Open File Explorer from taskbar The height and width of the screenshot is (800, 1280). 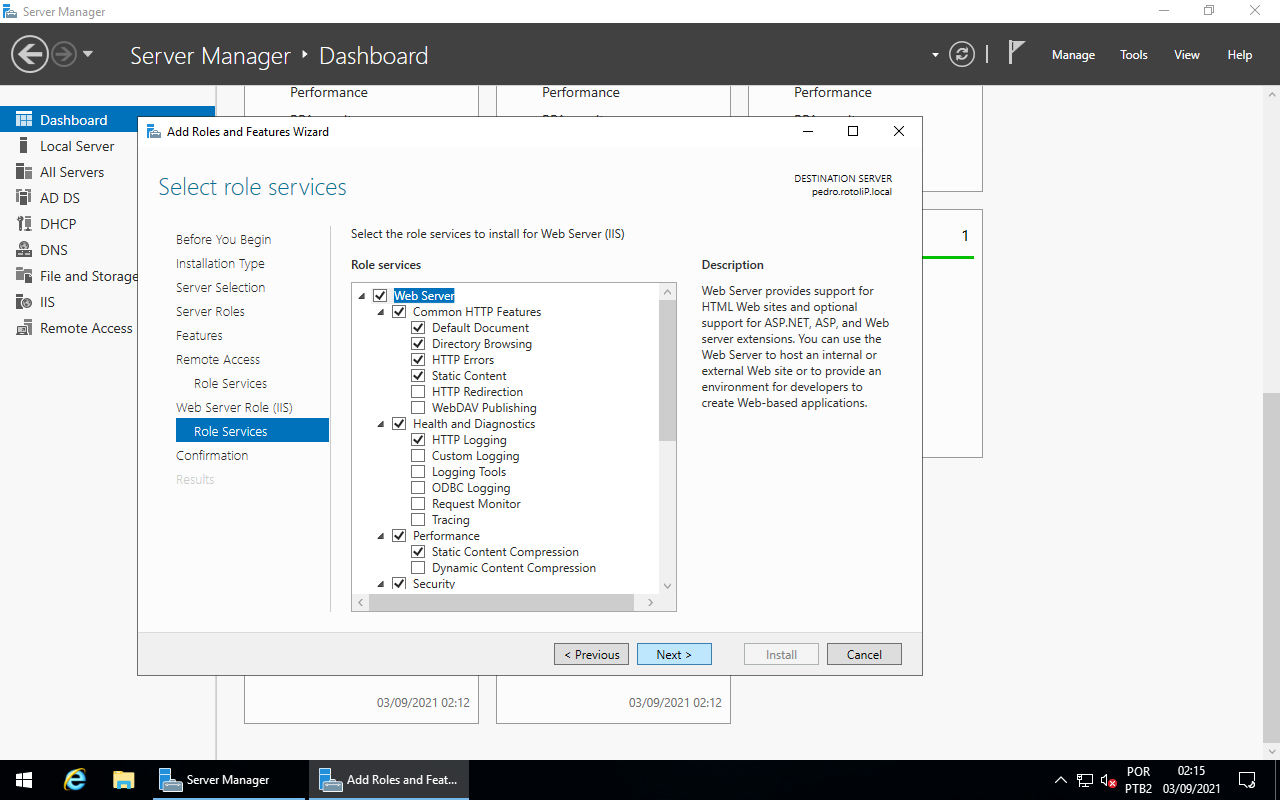123,780
